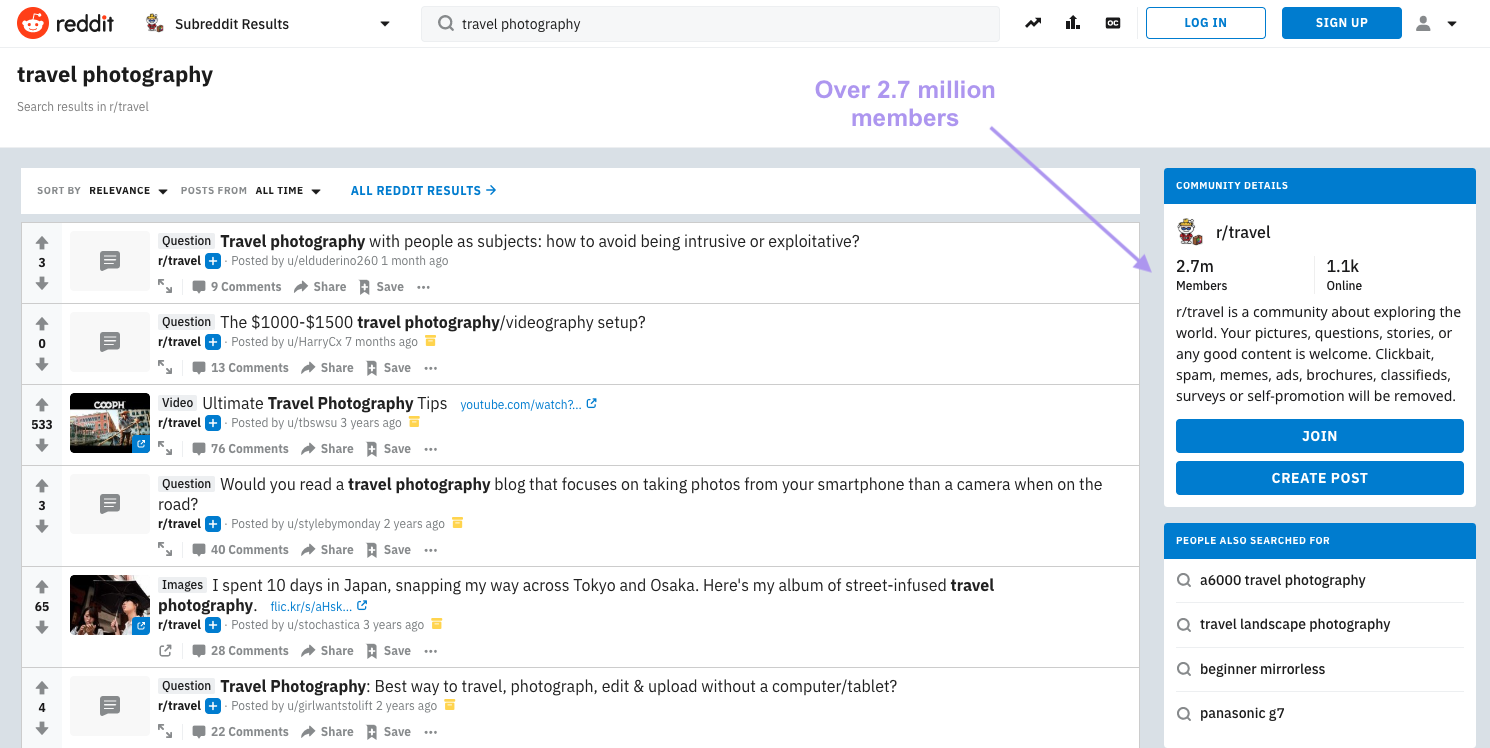The width and height of the screenshot is (1490, 748).
Task: Join the r/travel community
Action: [1319, 436]
